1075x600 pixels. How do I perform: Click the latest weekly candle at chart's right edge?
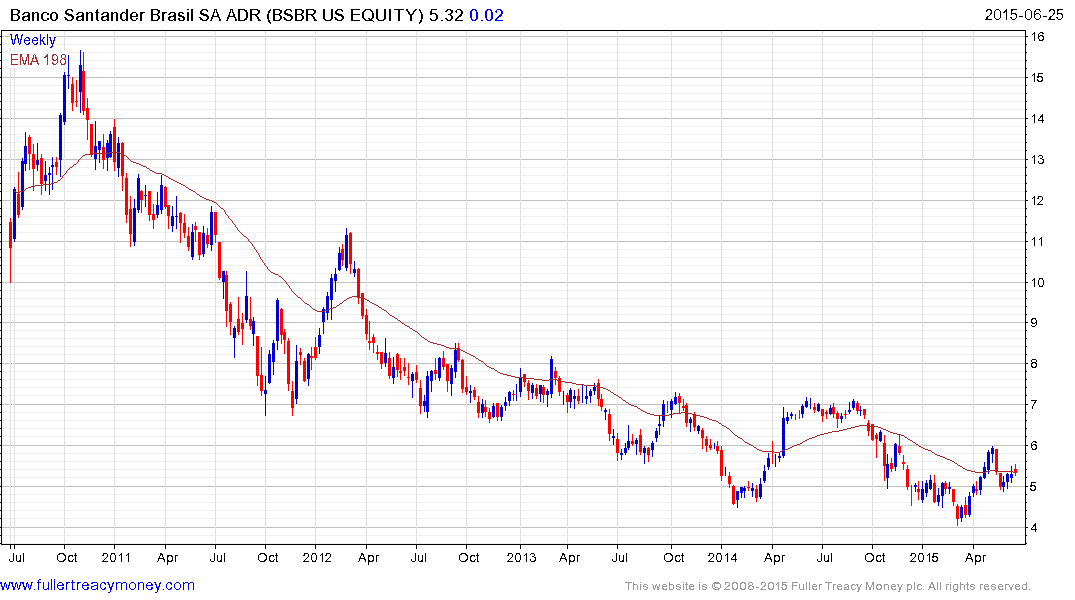pyautogui.click(x=1015, y=470)
